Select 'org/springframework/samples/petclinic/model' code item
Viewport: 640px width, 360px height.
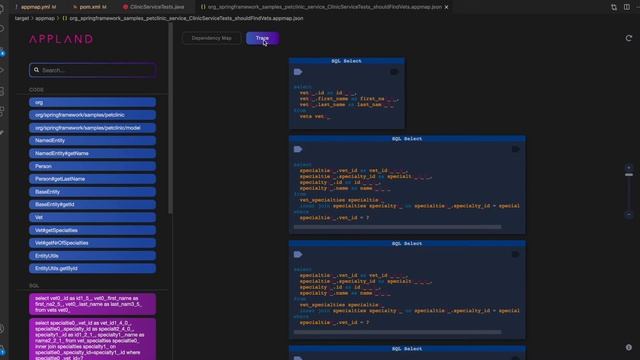[92, 128]
